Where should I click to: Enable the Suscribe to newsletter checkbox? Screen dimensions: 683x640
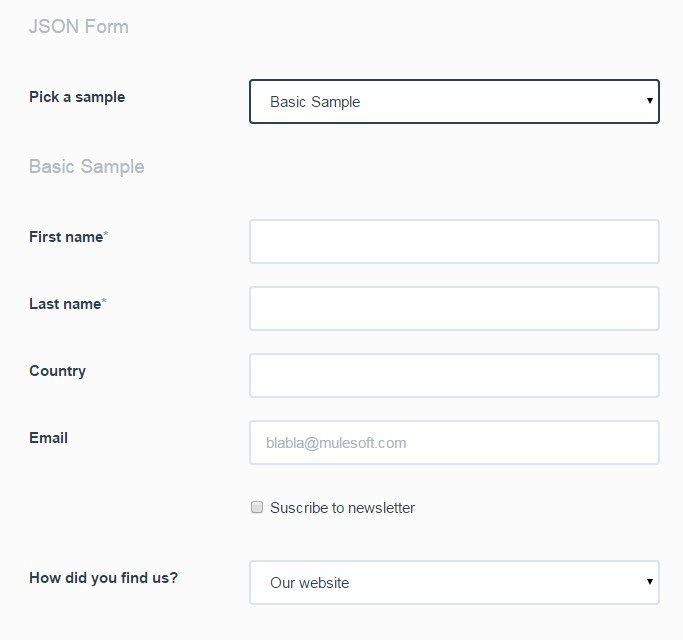pos(257,508)
